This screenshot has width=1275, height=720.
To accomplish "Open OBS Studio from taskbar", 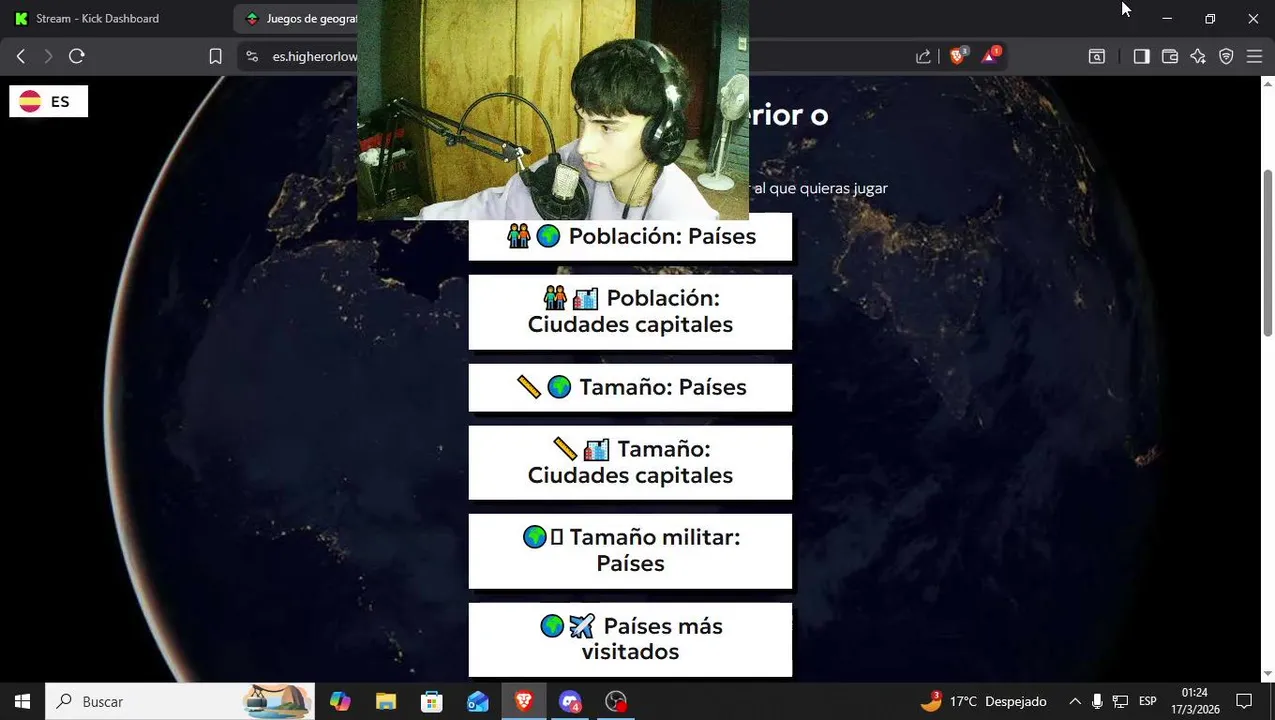I will [x=616, y=702].
